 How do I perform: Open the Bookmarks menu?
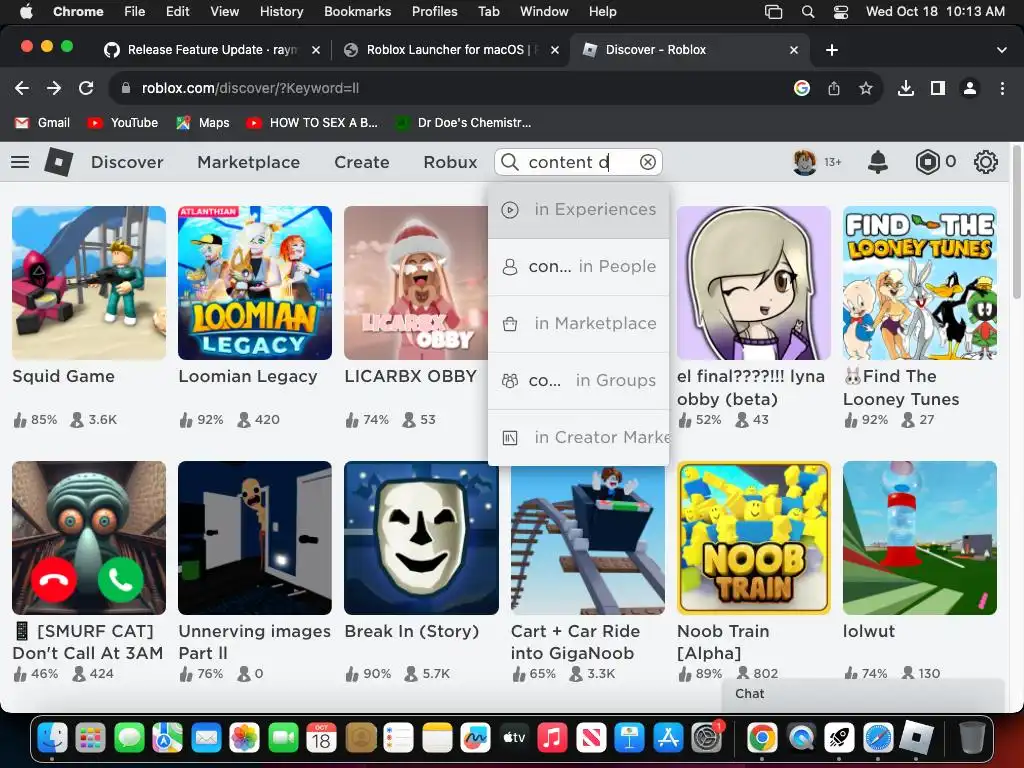point(357,12)
